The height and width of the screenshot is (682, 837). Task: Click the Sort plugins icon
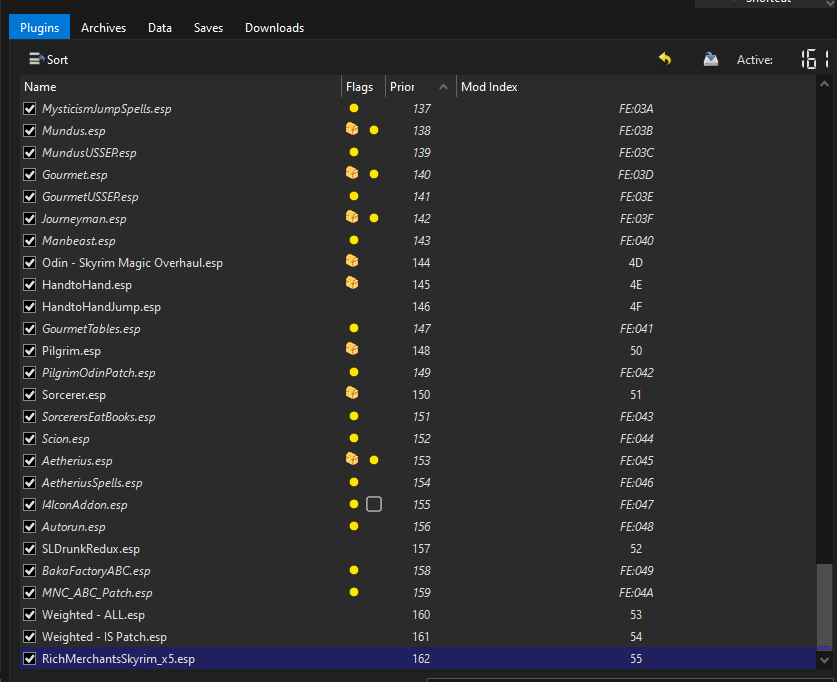[36, 59]
